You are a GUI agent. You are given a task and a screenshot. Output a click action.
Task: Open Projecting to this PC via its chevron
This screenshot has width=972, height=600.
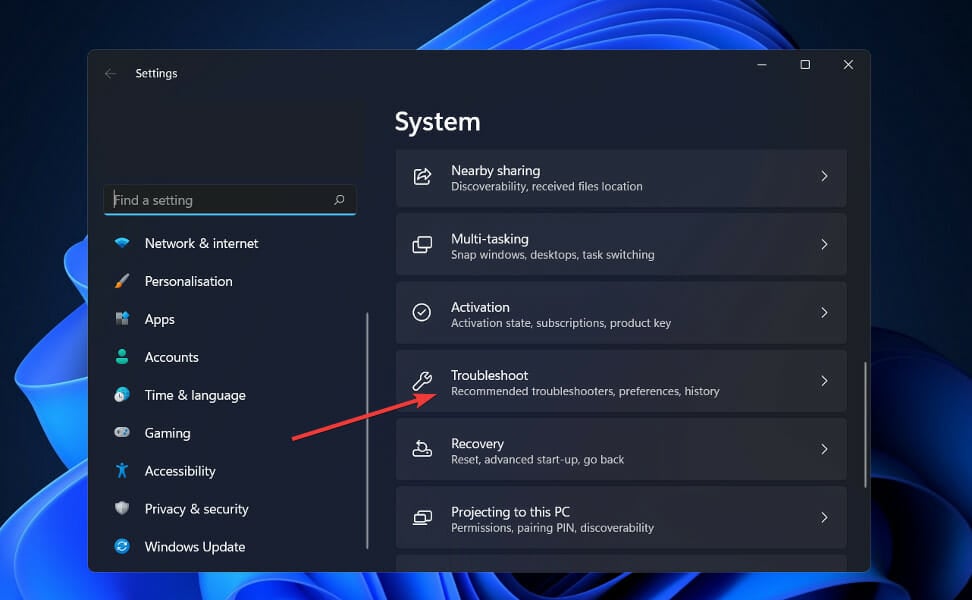824,518
